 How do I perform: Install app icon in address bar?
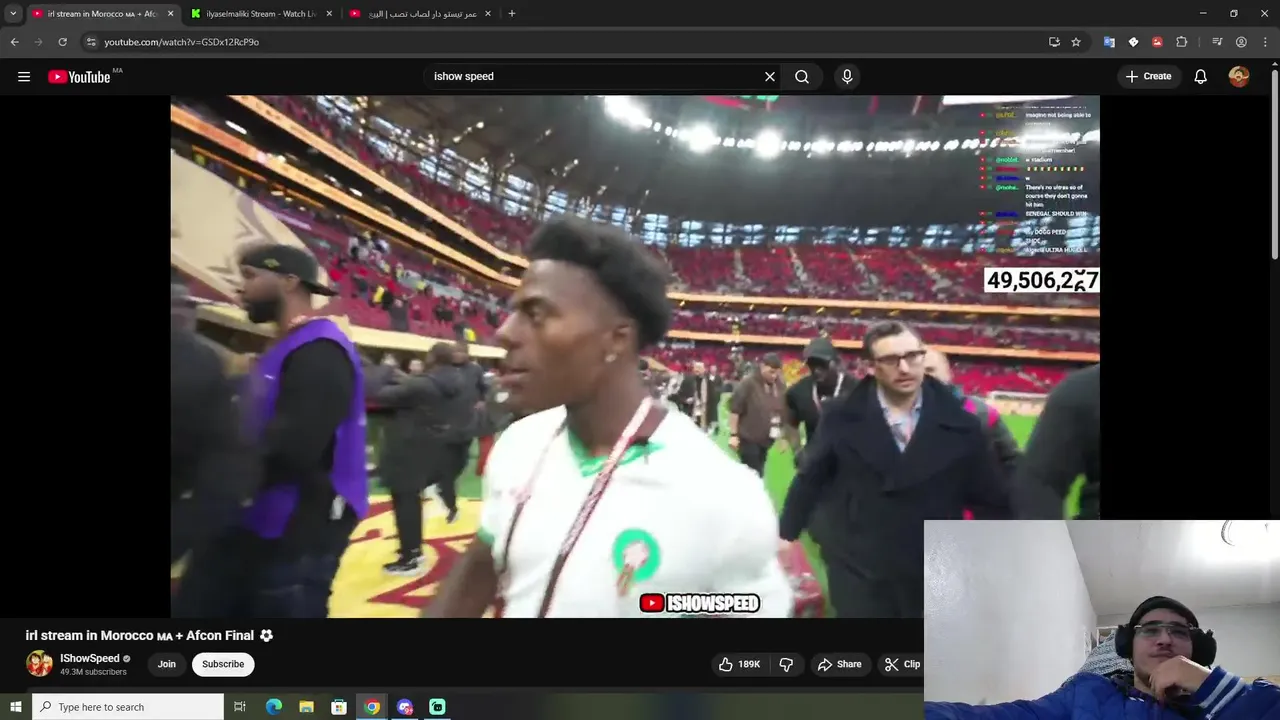(x=1054, y=42)
